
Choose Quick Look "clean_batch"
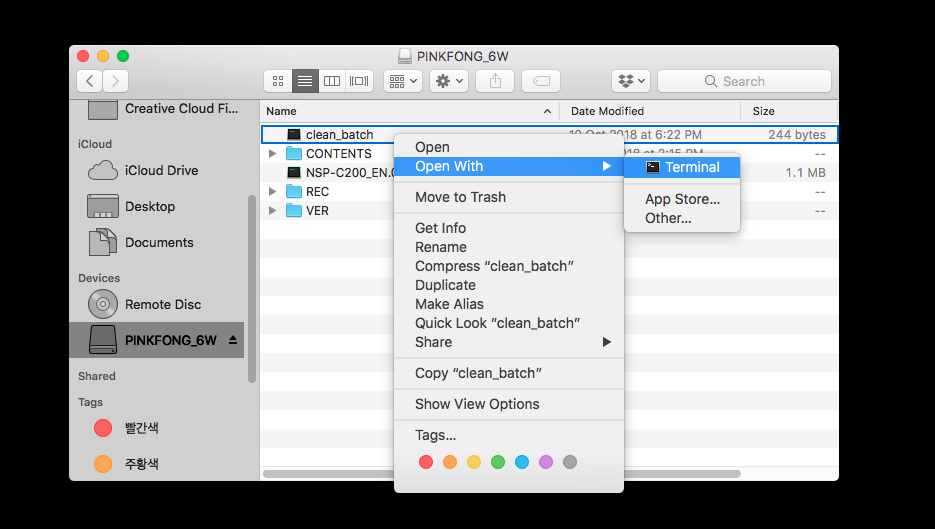click(509, 324)
